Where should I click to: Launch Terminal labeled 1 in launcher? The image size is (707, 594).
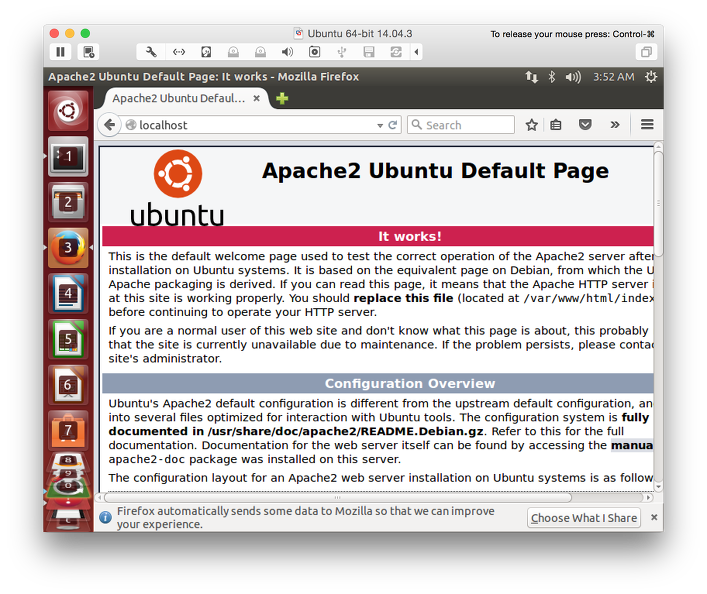click(x=68, y=157)
